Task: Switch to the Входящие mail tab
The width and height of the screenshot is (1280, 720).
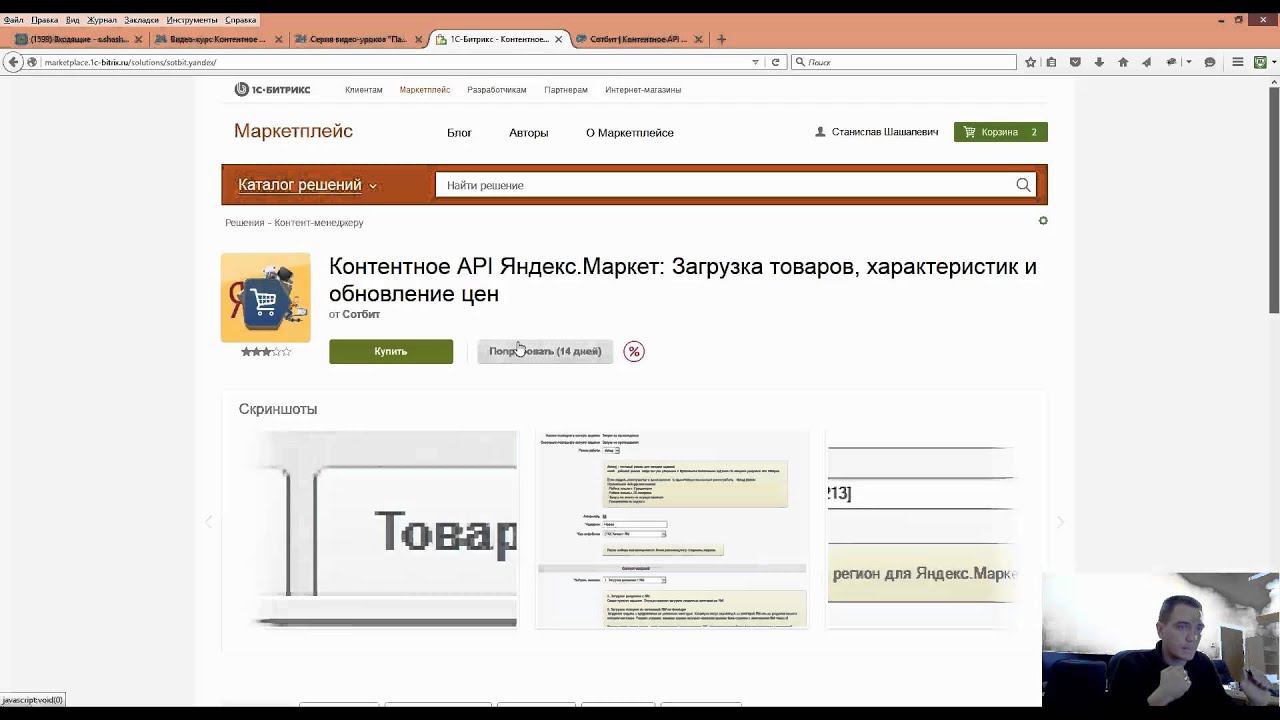Action: (78, 39)
